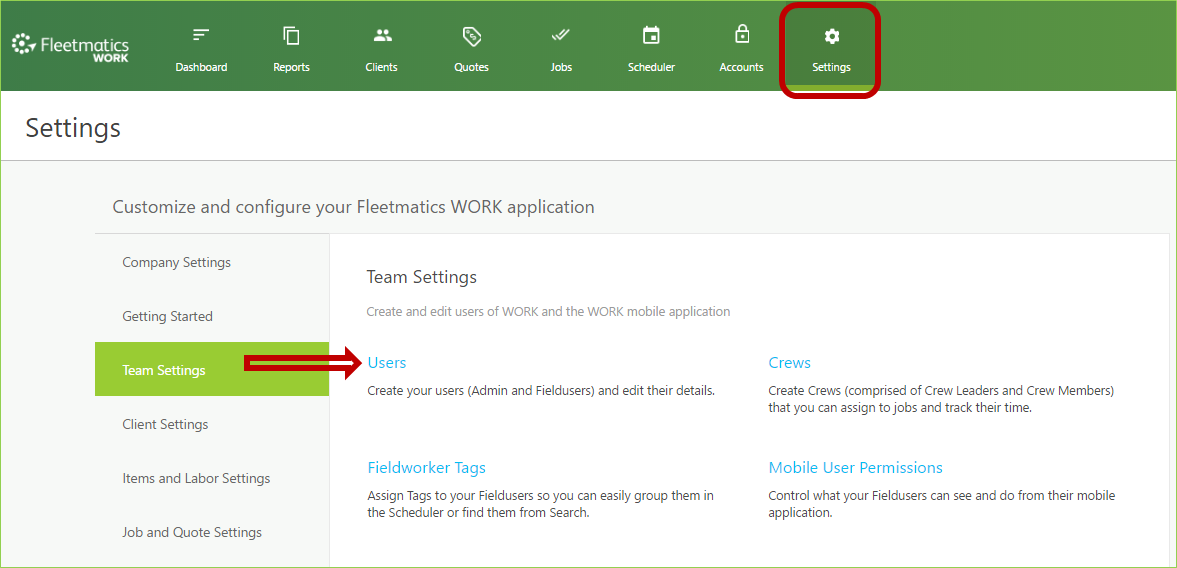This screenshot has width=1177, height=568.
Task: Select Team Settings sidebar item
Action: coord(212,369)
